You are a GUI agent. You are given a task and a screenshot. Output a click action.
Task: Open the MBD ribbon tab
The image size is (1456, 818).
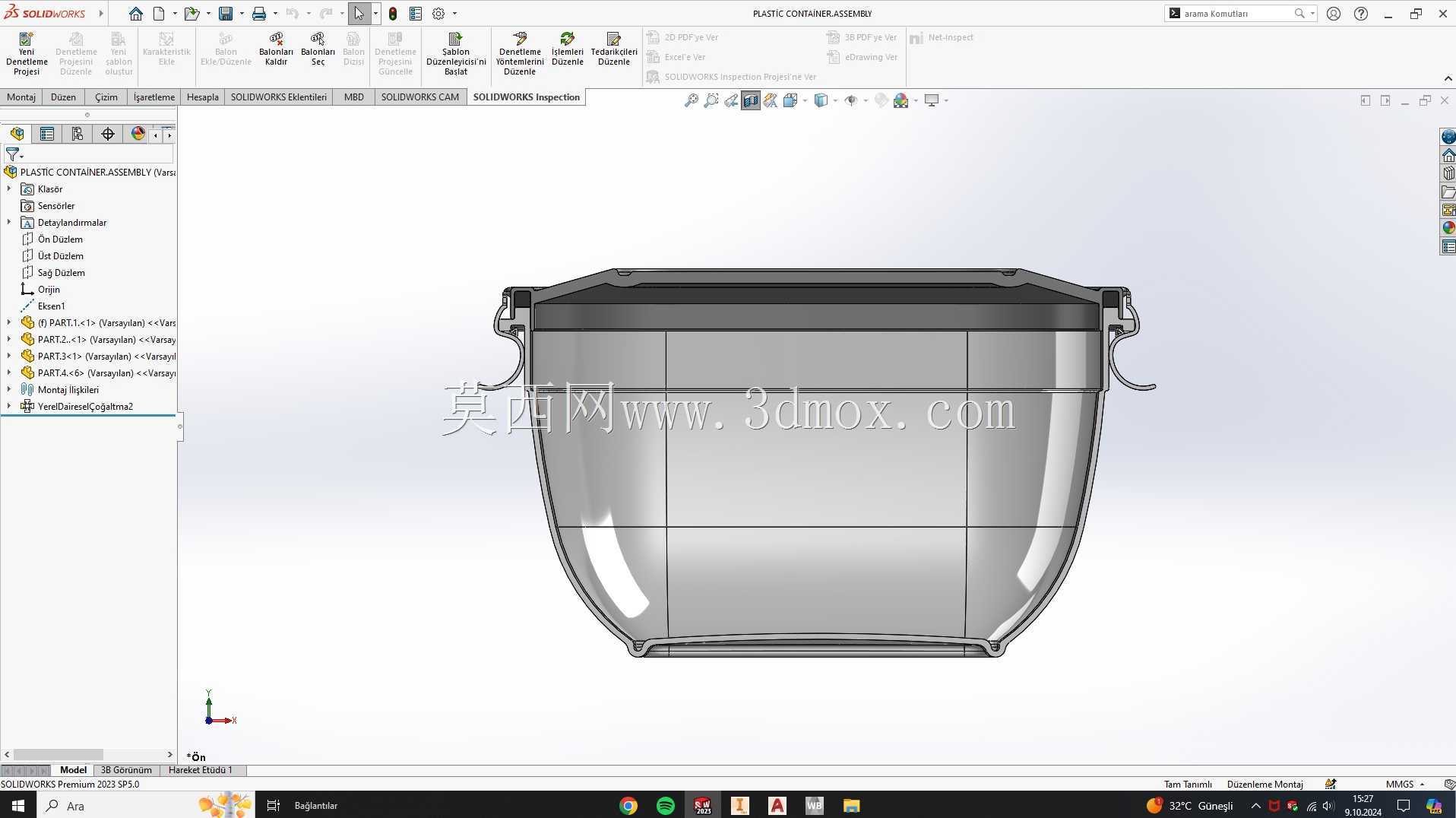(354, 97)
